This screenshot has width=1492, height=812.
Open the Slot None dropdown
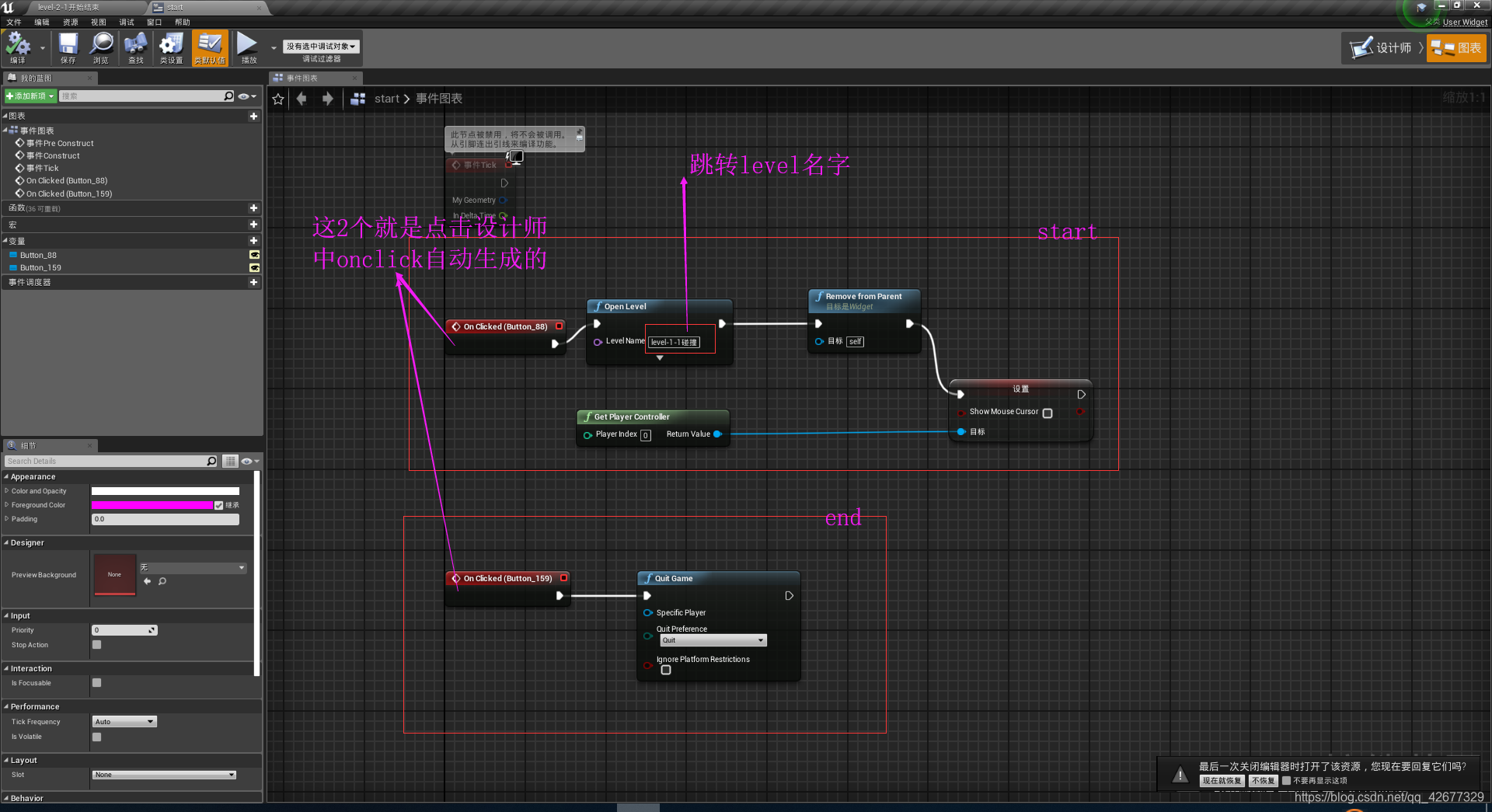pyautogui.click(x=164, y=775)
